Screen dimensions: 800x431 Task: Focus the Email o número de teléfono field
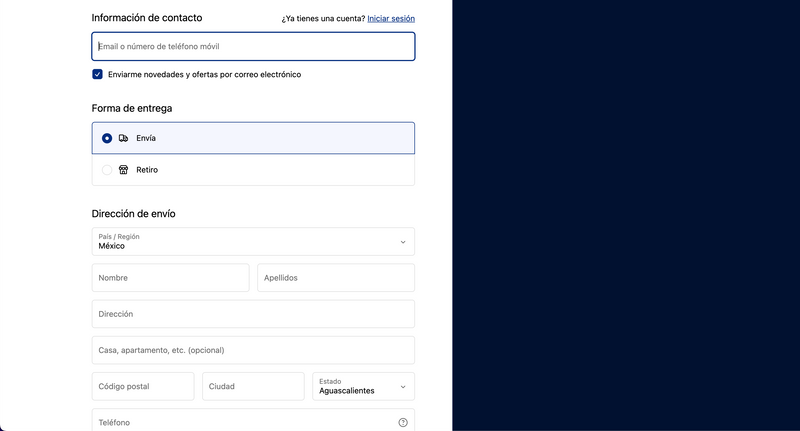pyautogui.click(x=253, y=46)
